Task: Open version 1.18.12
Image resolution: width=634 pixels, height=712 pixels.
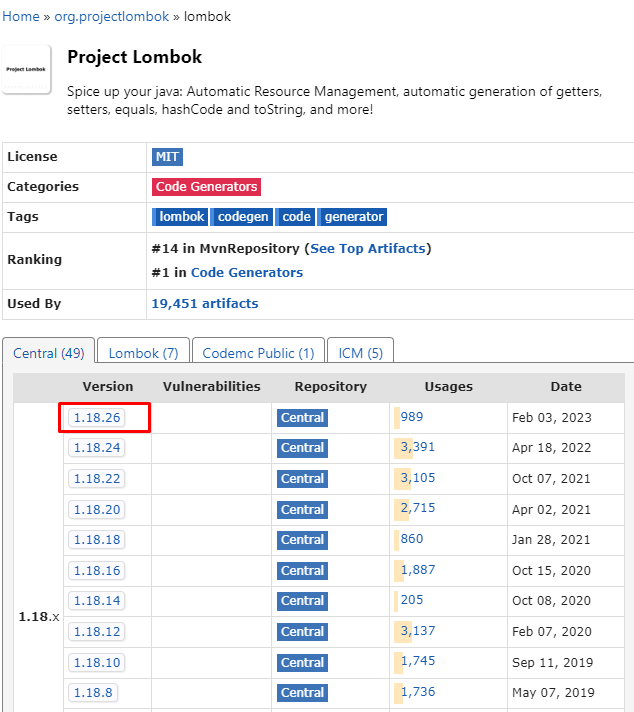Action: click(97, 631)
